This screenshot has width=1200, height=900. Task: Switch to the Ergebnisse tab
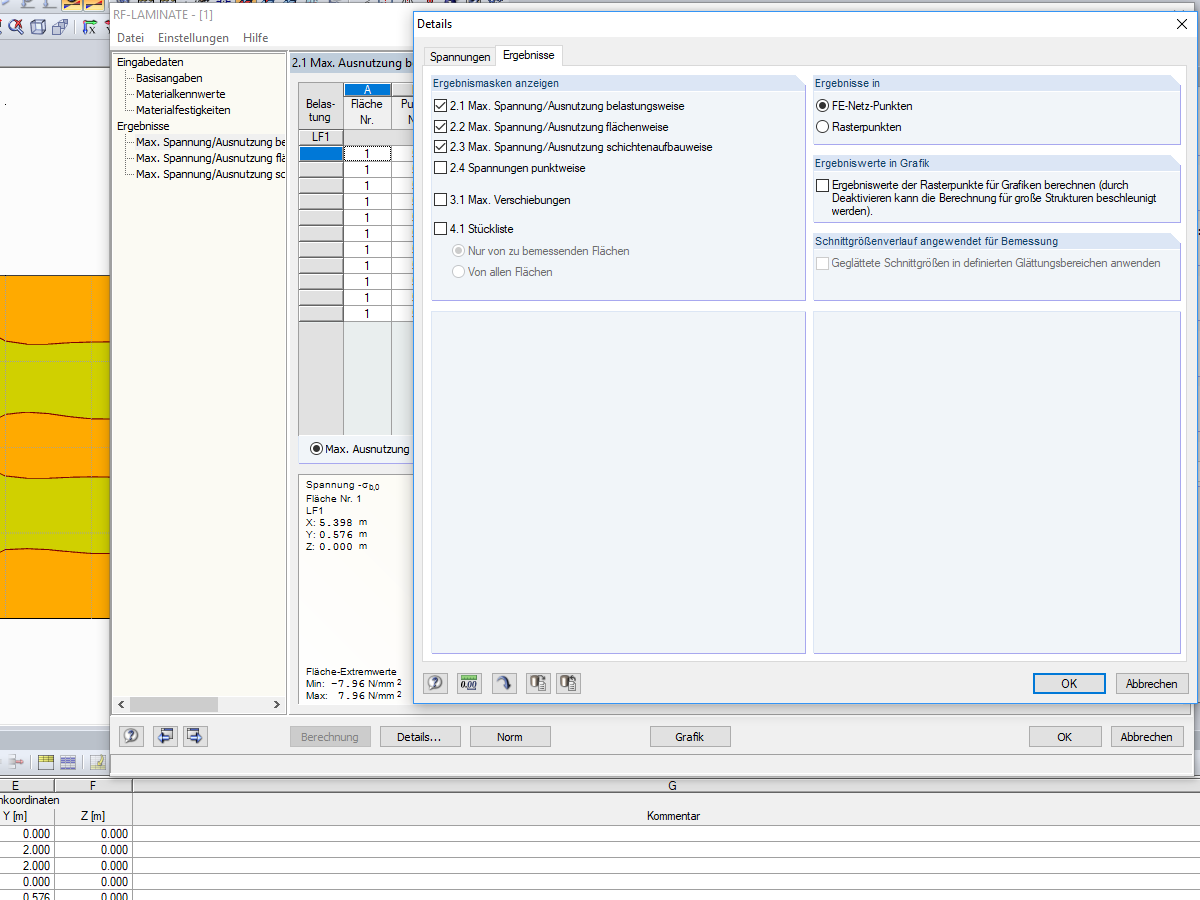point(528,55)
